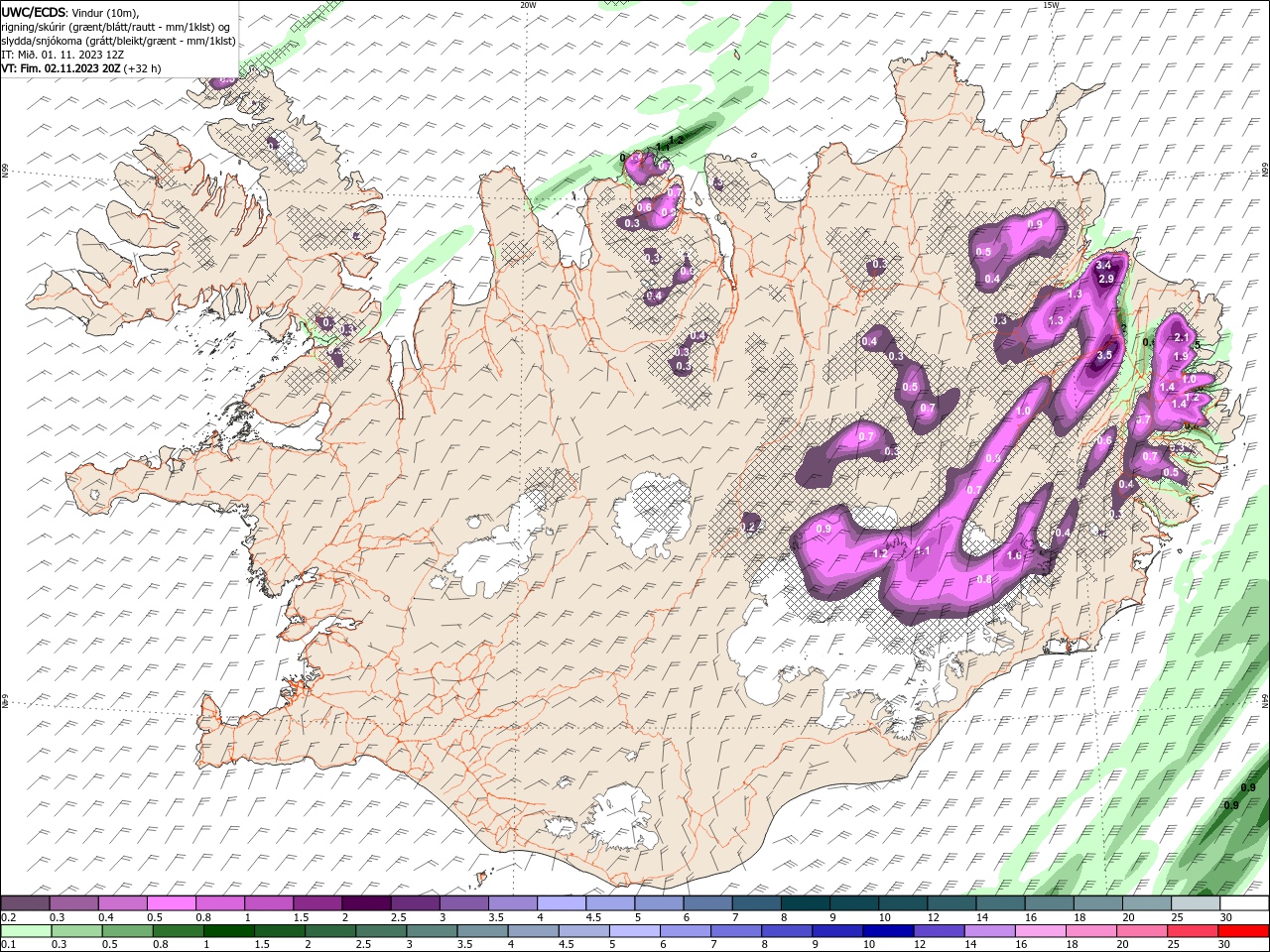The width and height of the screenshot is (1270, 952).
Task: Click the 2.9 snowfall value on the map
Action: [1107, 280]
